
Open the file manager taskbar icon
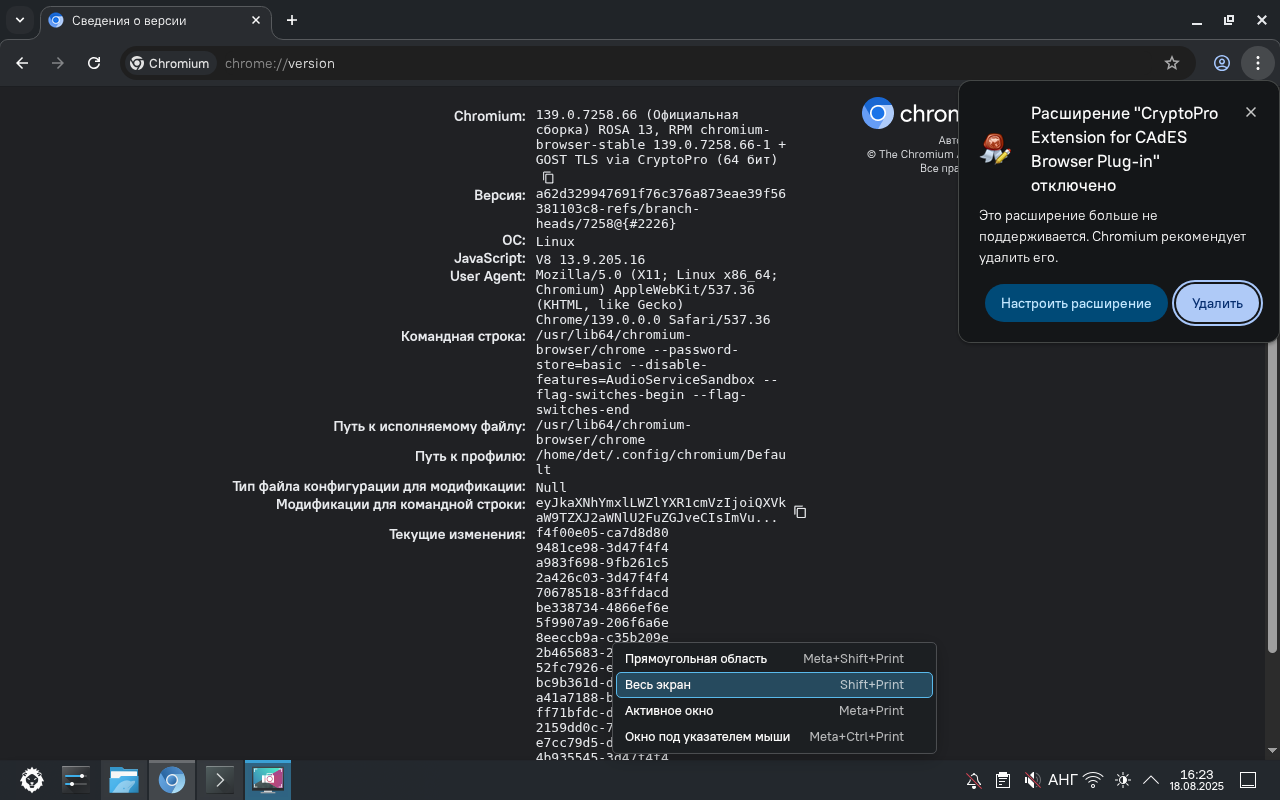pyautogui.click(x=124, y=780)
